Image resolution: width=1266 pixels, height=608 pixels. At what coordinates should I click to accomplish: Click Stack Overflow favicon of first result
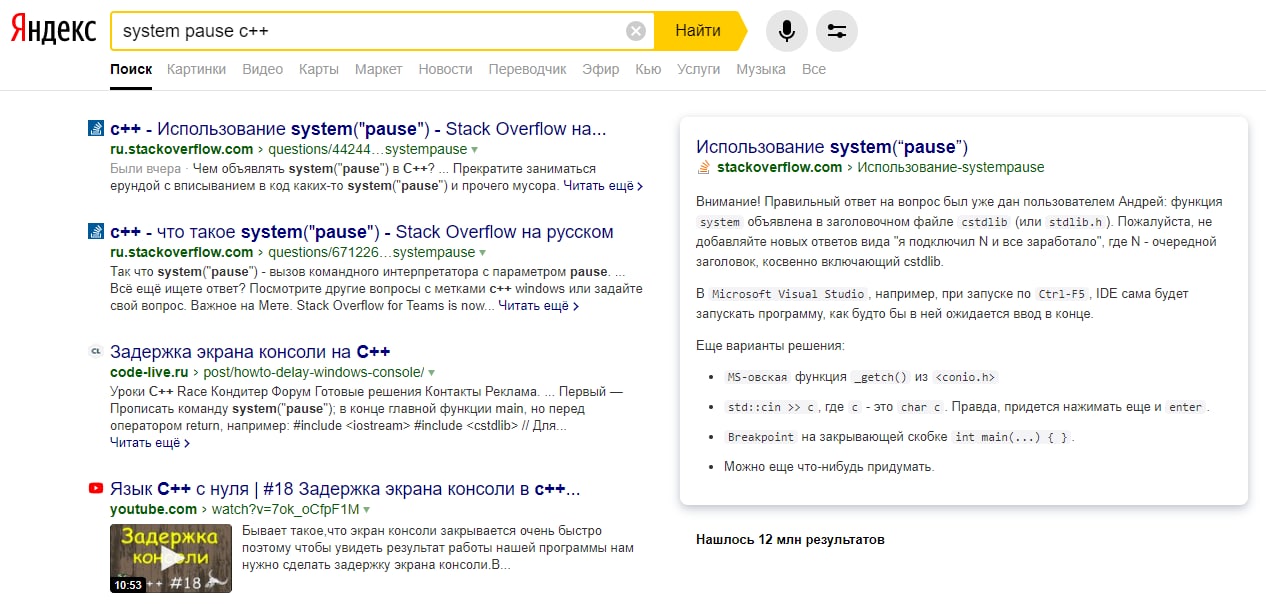pos(96,129)
